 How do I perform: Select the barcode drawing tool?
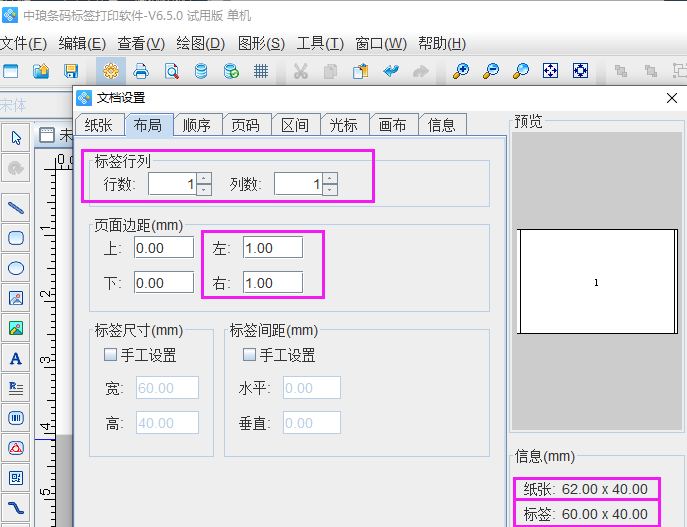click(x=16, y=418)
